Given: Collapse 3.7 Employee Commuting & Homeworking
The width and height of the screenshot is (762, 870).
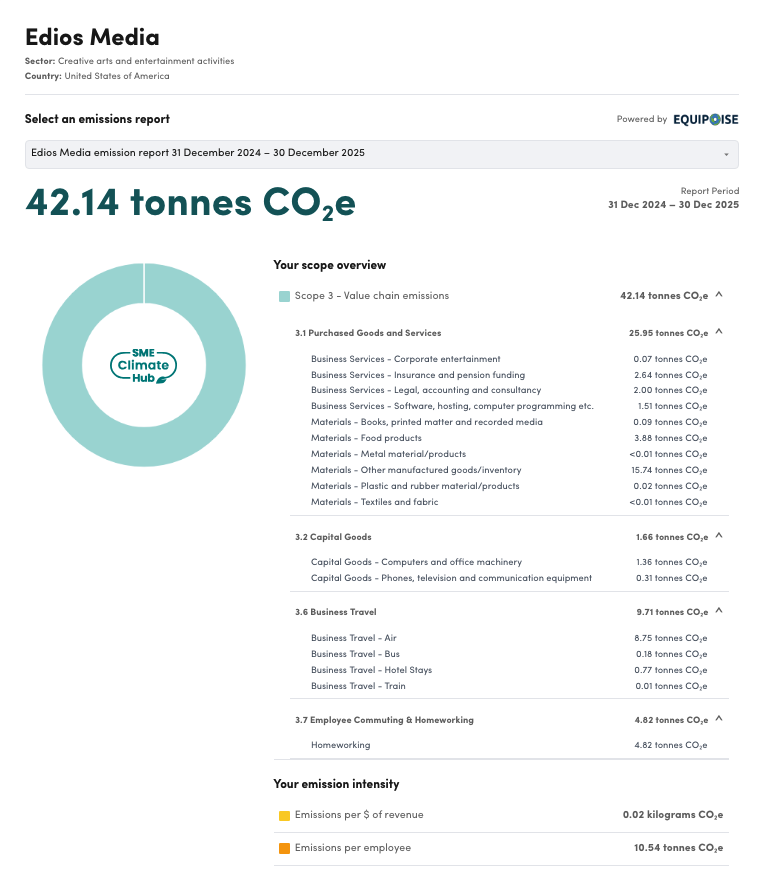Looking at the screenshot, I should click(719, 719).
